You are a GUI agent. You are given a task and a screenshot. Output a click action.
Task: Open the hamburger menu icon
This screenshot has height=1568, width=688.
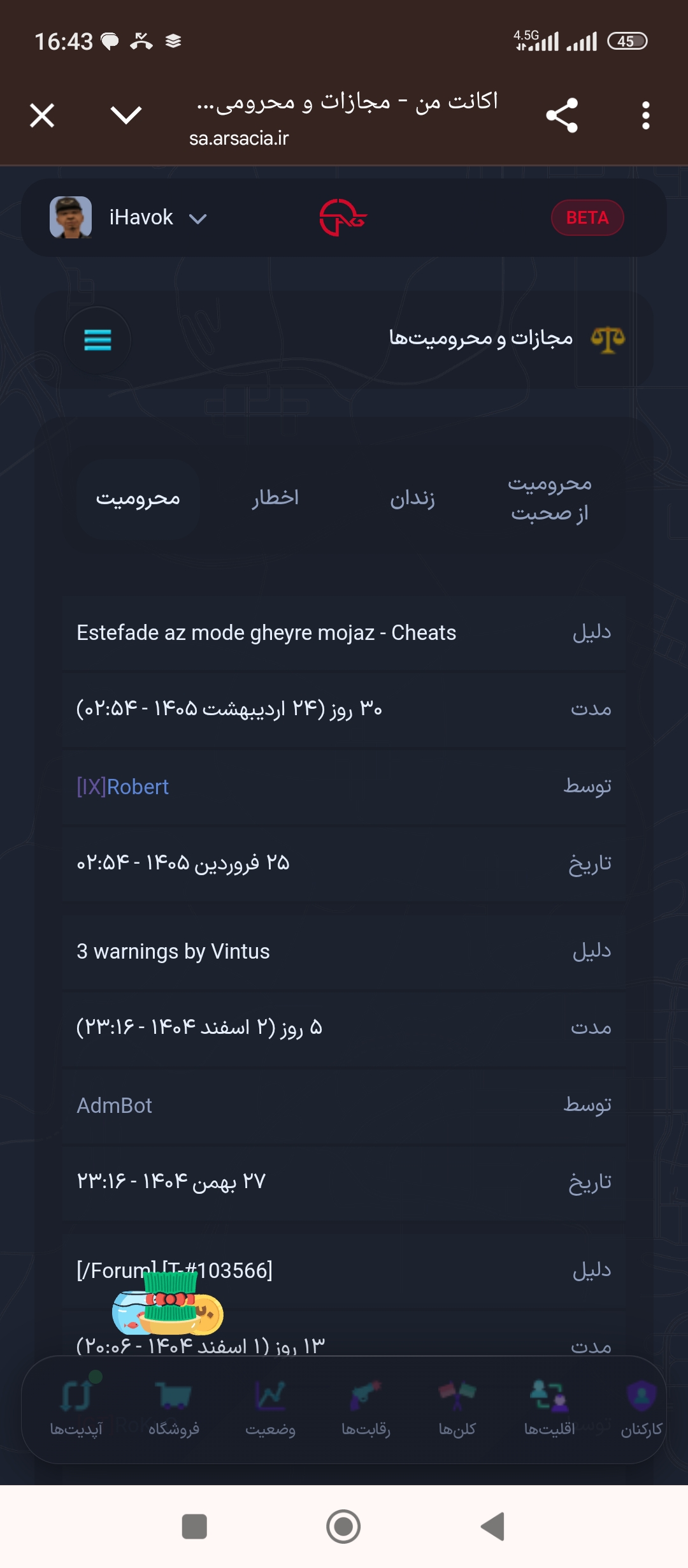97,340
